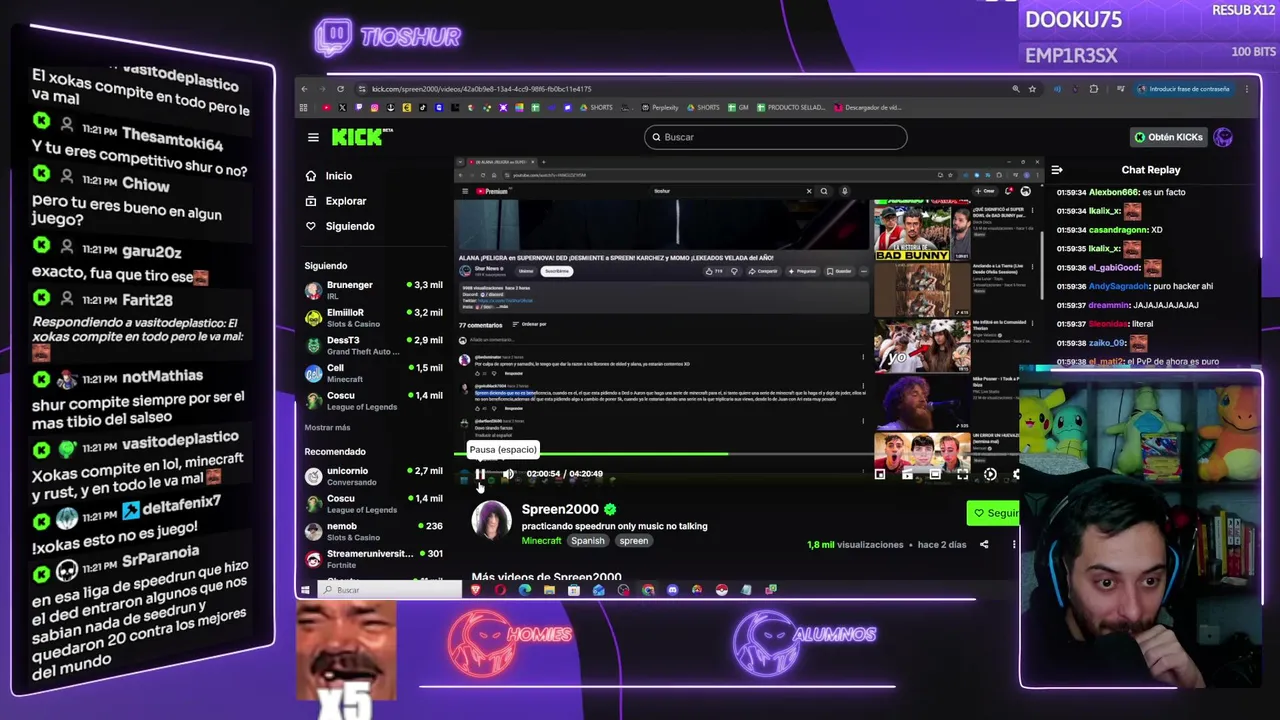Toggle theater mode in Kick player

click(935, 474)
